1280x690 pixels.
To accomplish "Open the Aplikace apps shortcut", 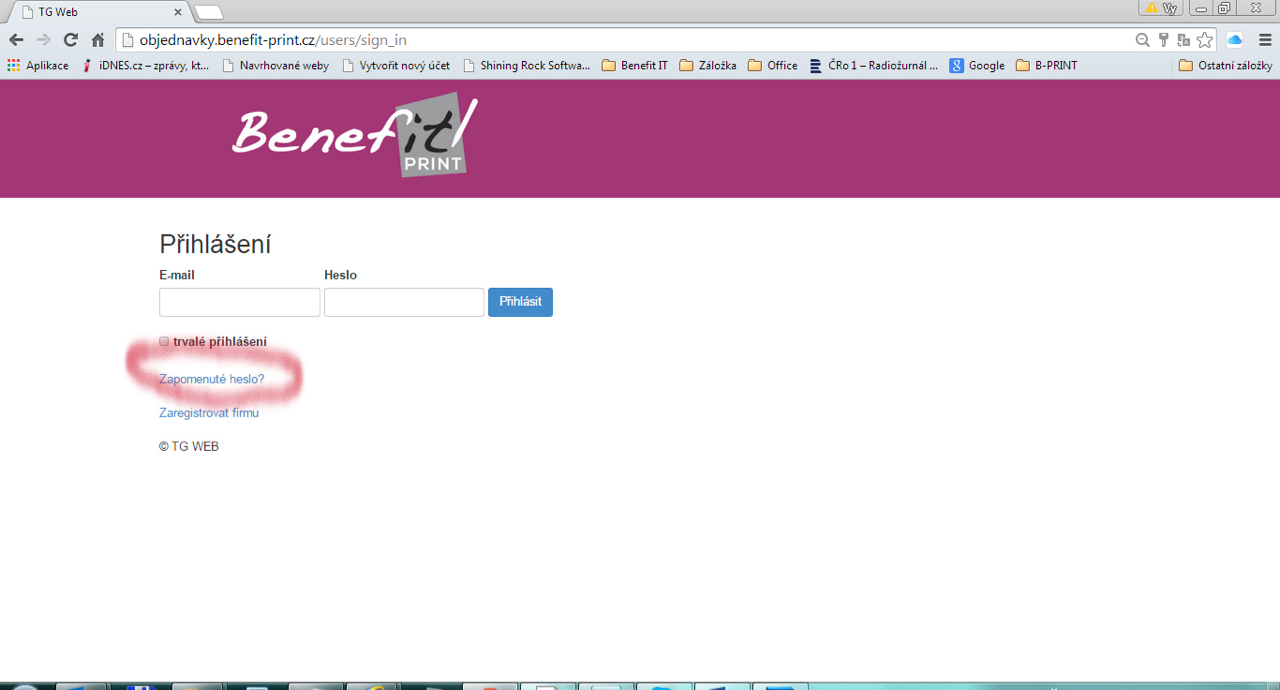I will (x=38, y=65).
